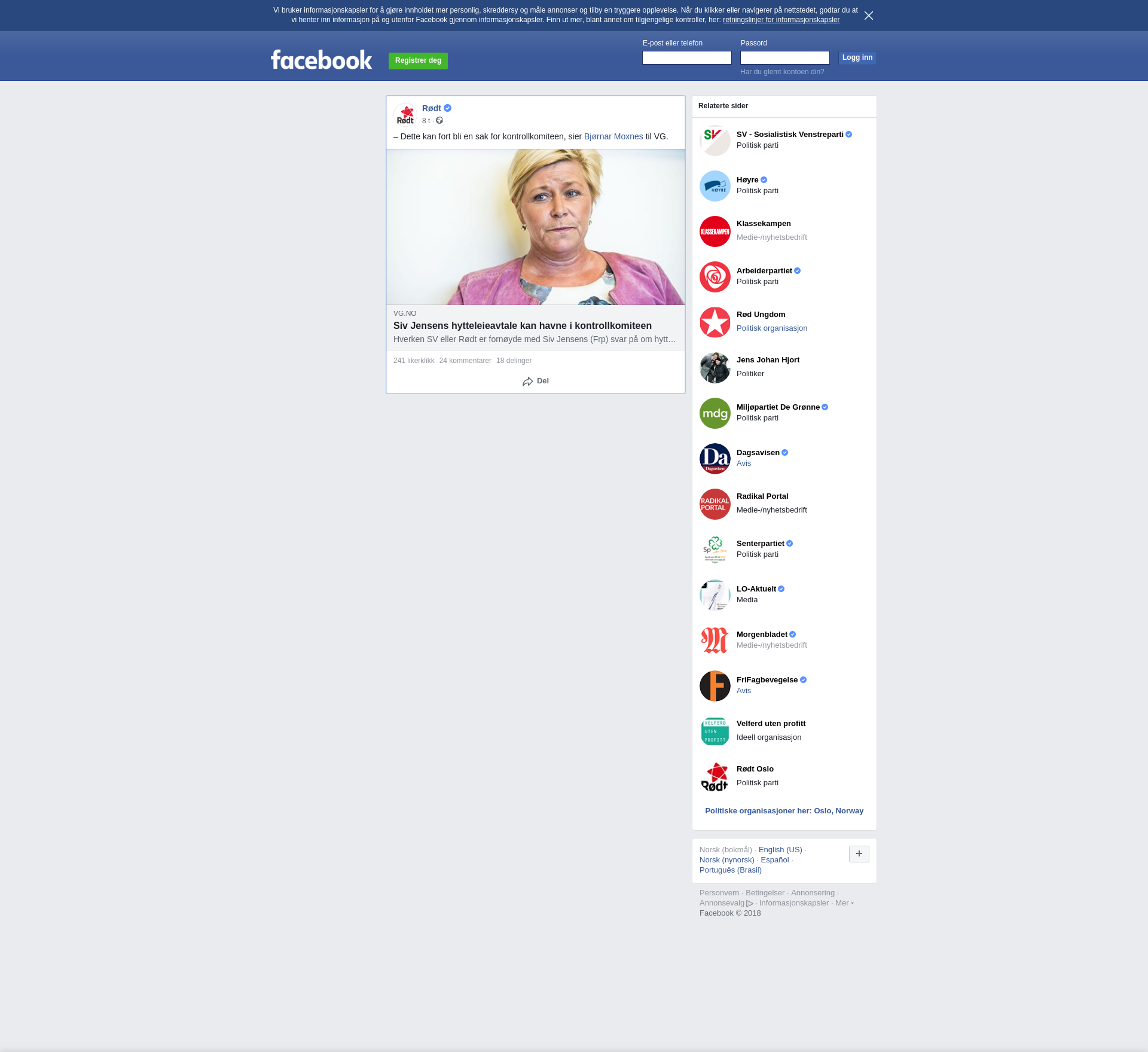Open Politiske organisasjoner her: Oslo, Norway
Viewport: 1148px width, 1052px height.
[784, 811]
